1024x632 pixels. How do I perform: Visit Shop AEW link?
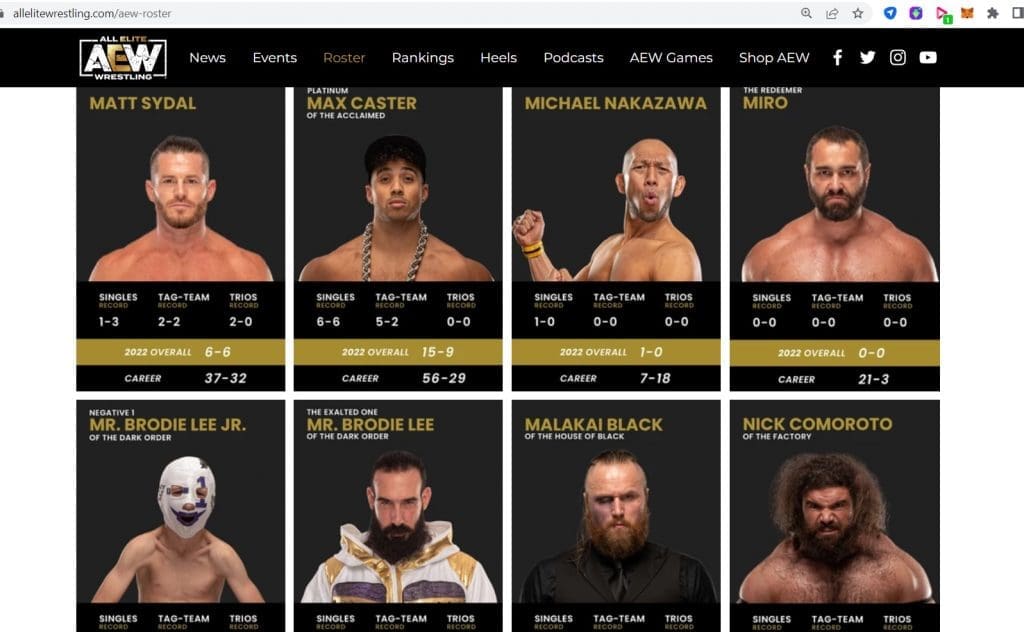pos(774,57)
